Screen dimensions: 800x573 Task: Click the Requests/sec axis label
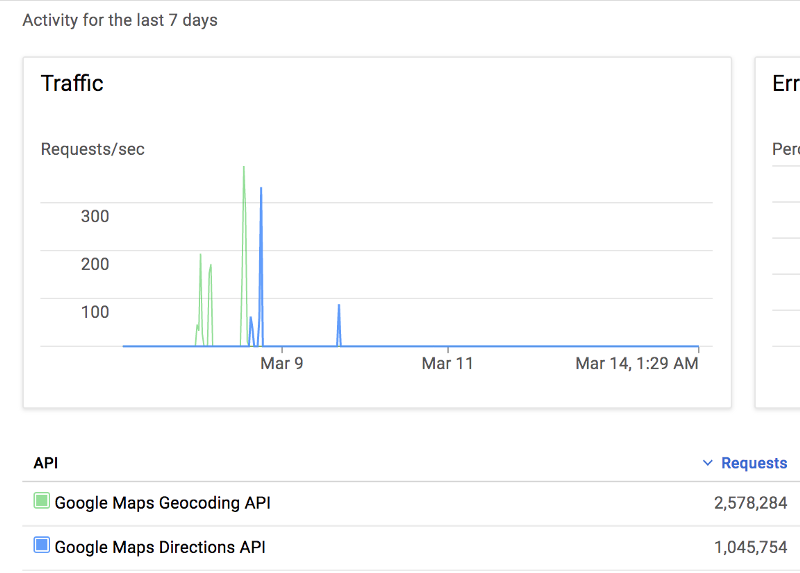[x=93, y=149]
